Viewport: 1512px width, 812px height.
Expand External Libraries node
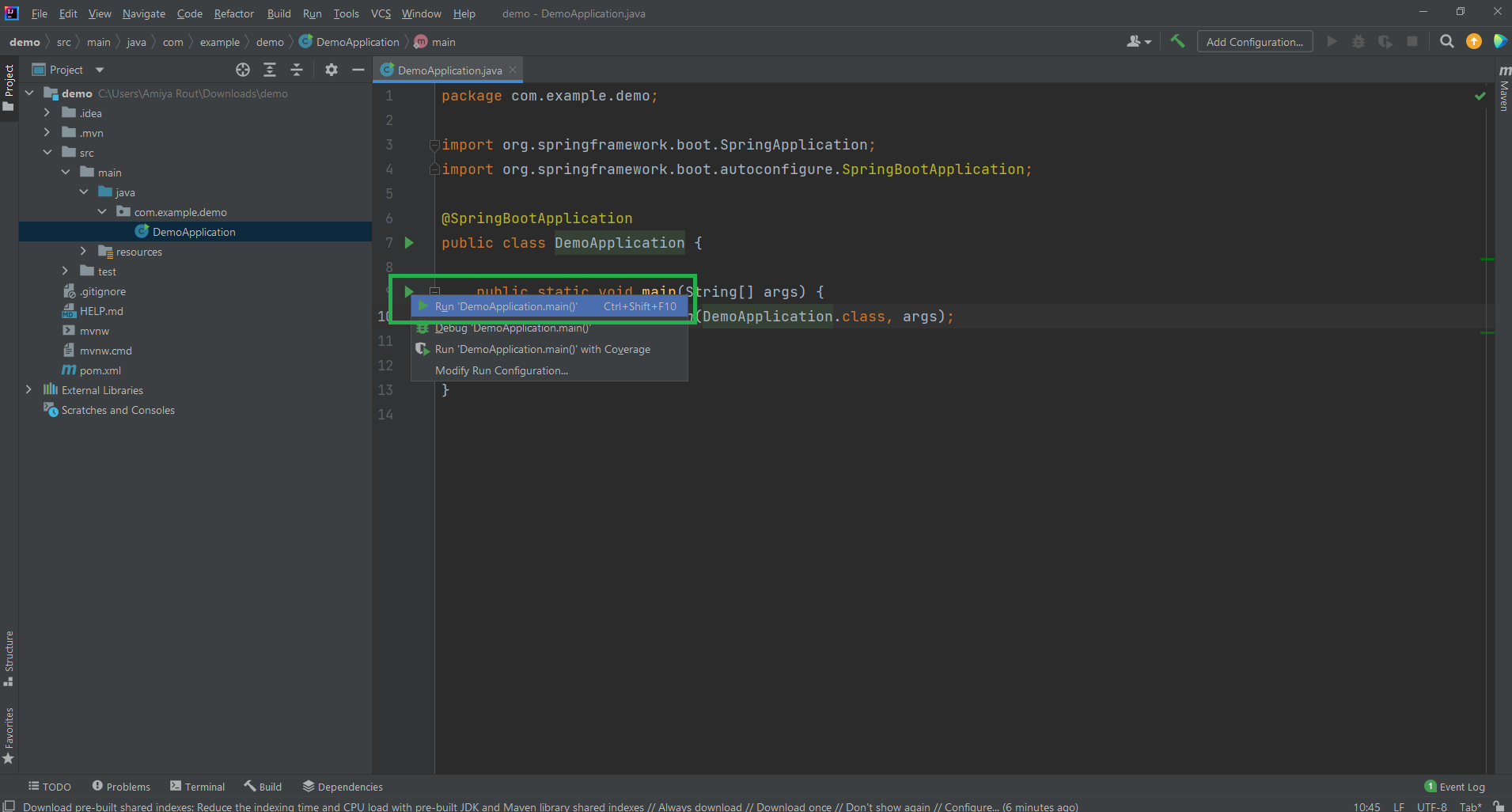29,390
